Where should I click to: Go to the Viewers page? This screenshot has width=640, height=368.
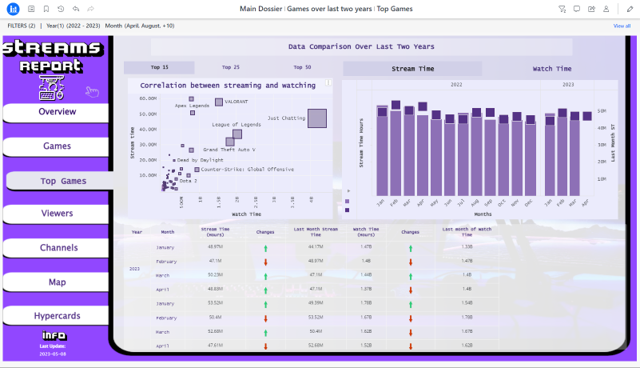tap(56, 213)
